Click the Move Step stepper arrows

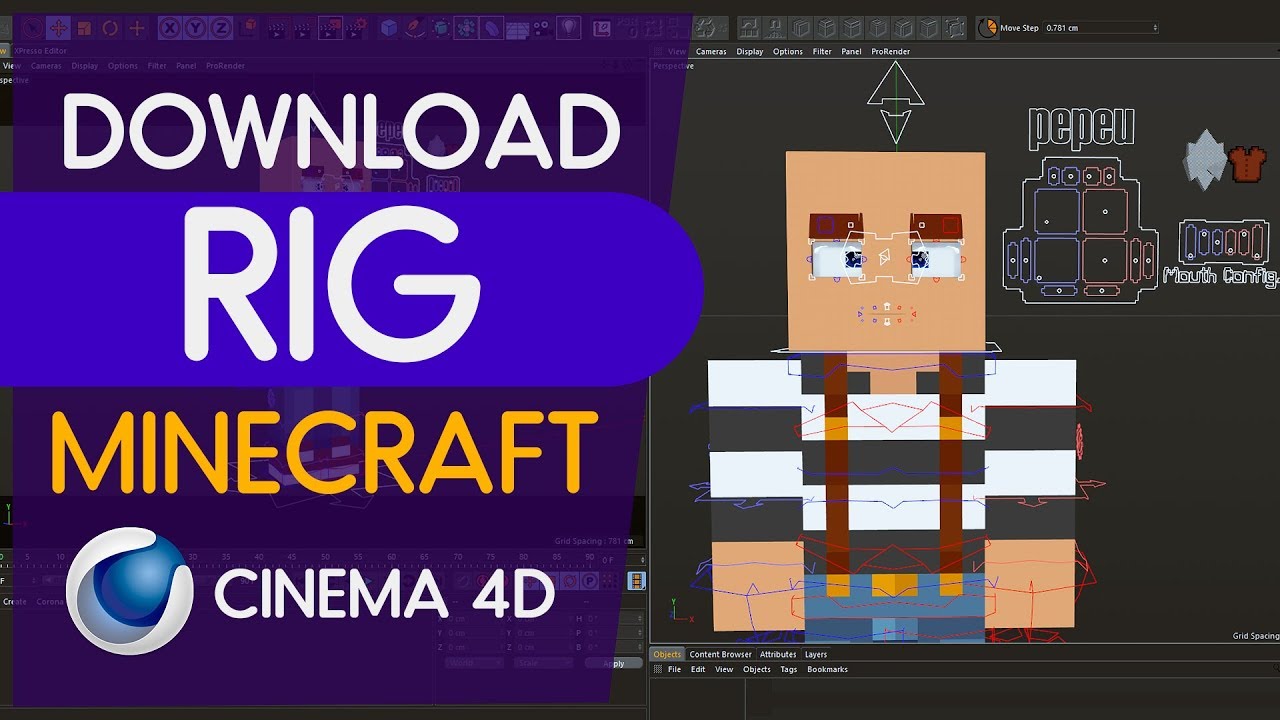tap(1155, 28)
